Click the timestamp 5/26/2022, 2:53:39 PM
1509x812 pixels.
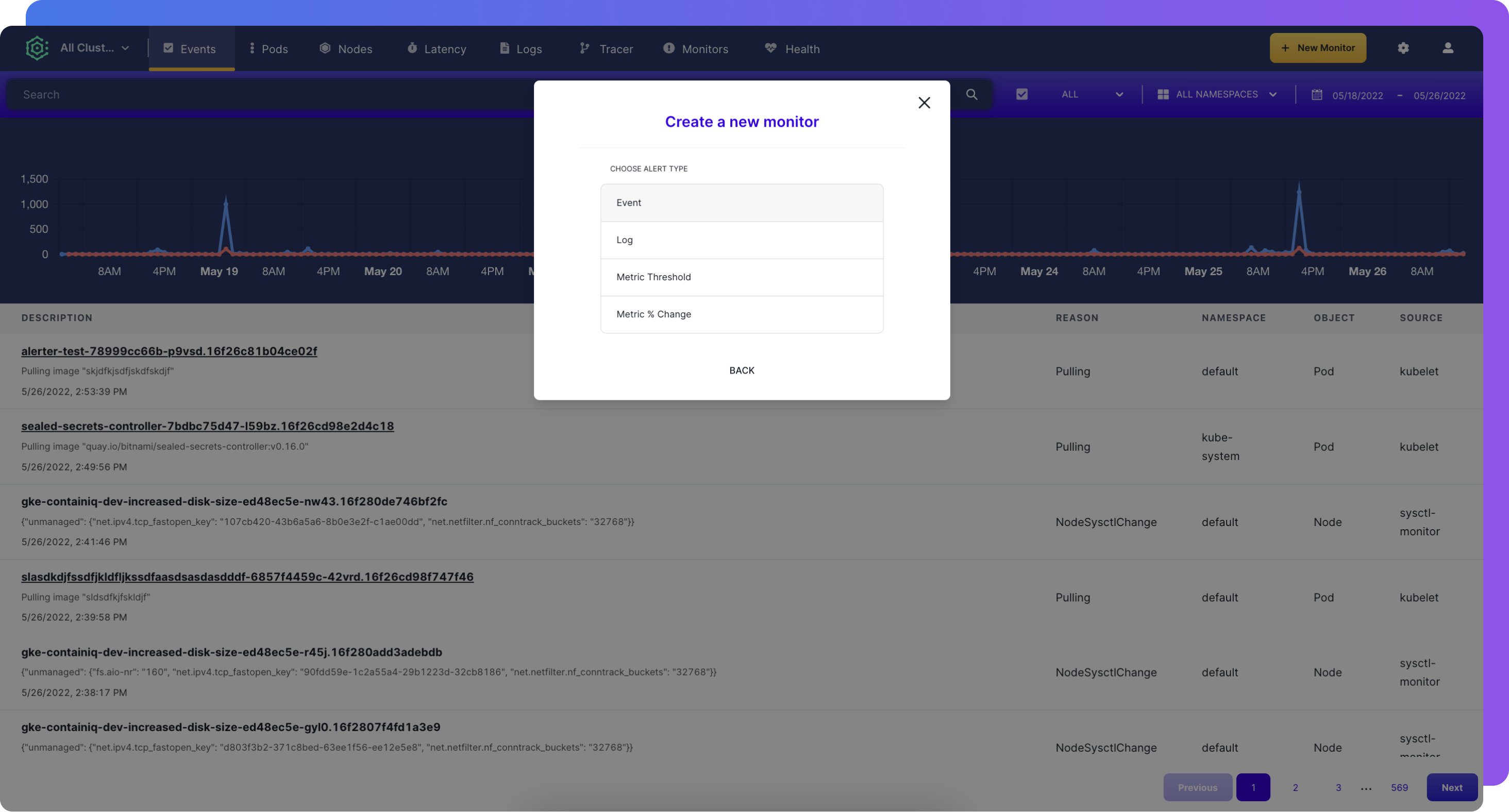(x=74, y=392)
